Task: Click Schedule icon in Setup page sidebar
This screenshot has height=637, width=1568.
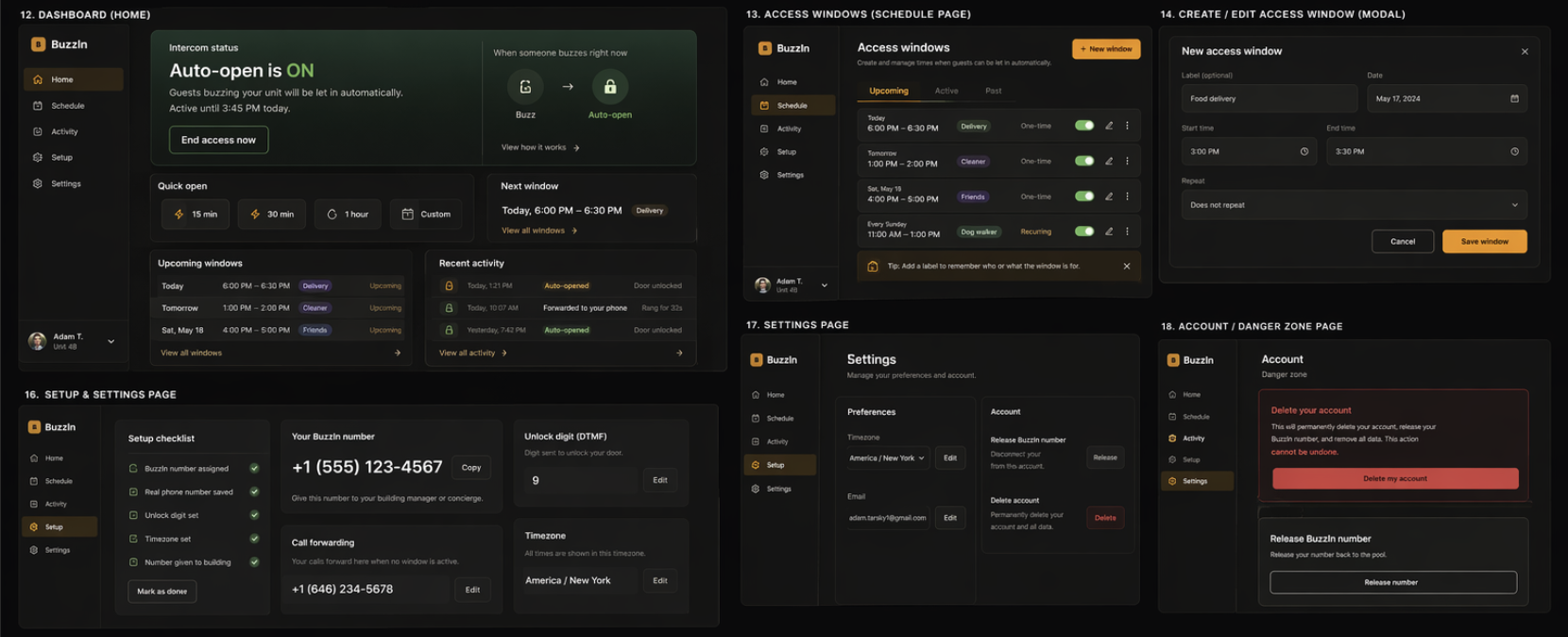Action: click(34, 481)
